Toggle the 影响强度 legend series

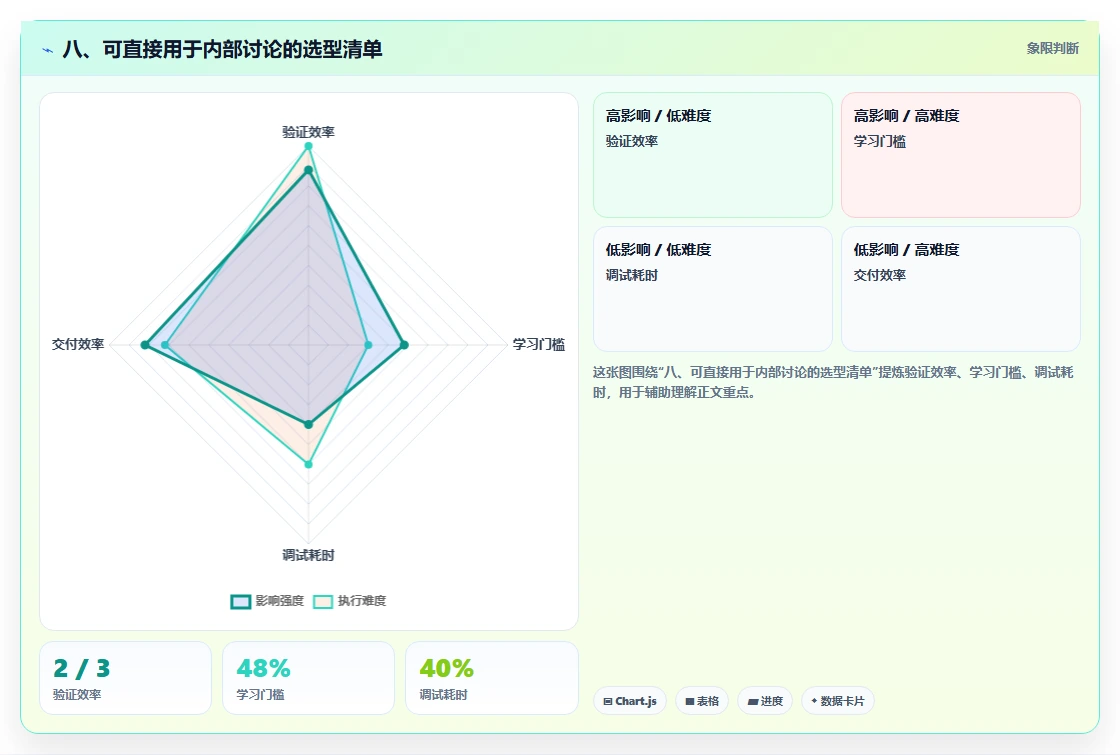267,601
